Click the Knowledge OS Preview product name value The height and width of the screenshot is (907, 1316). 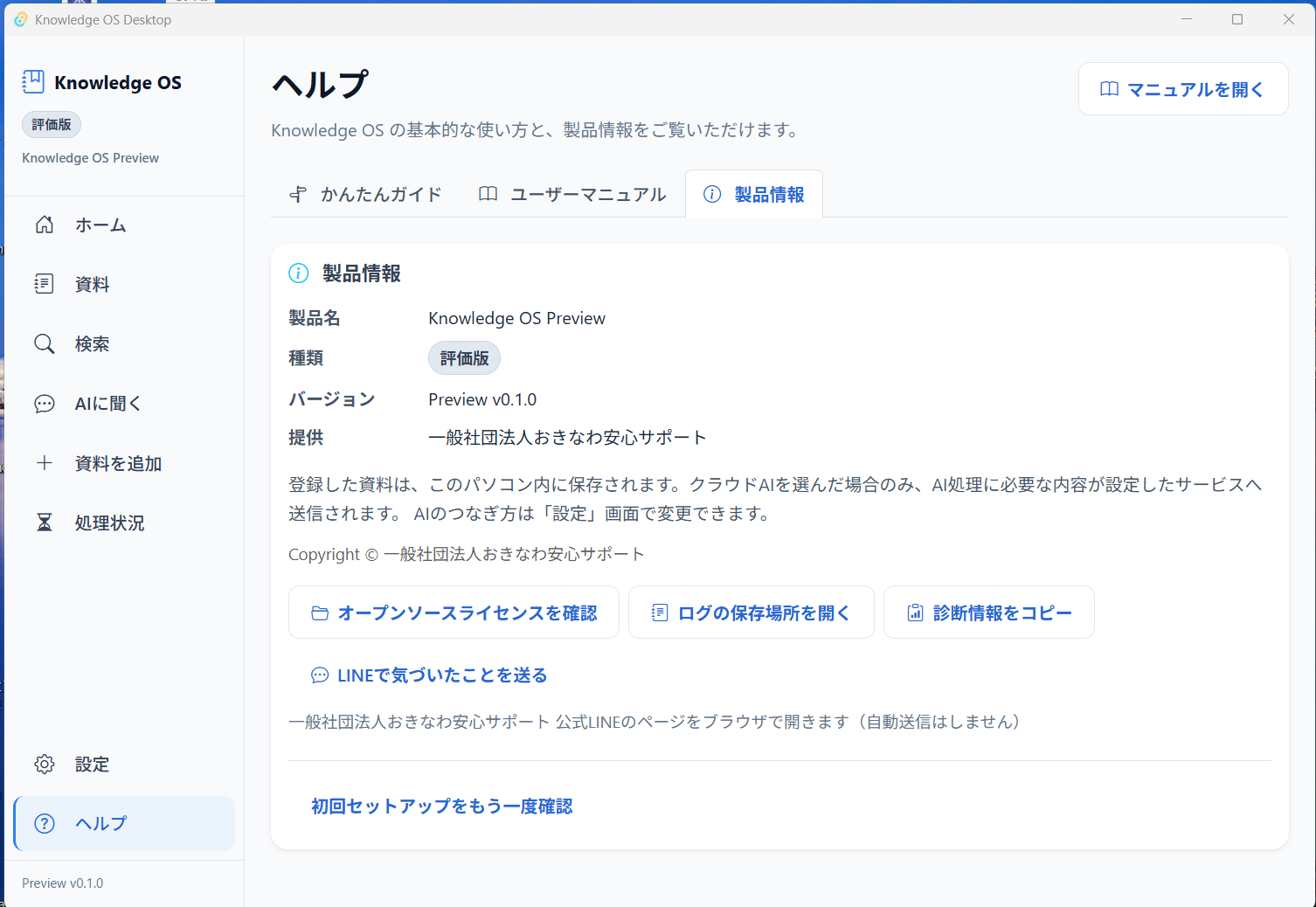(516, 318)
